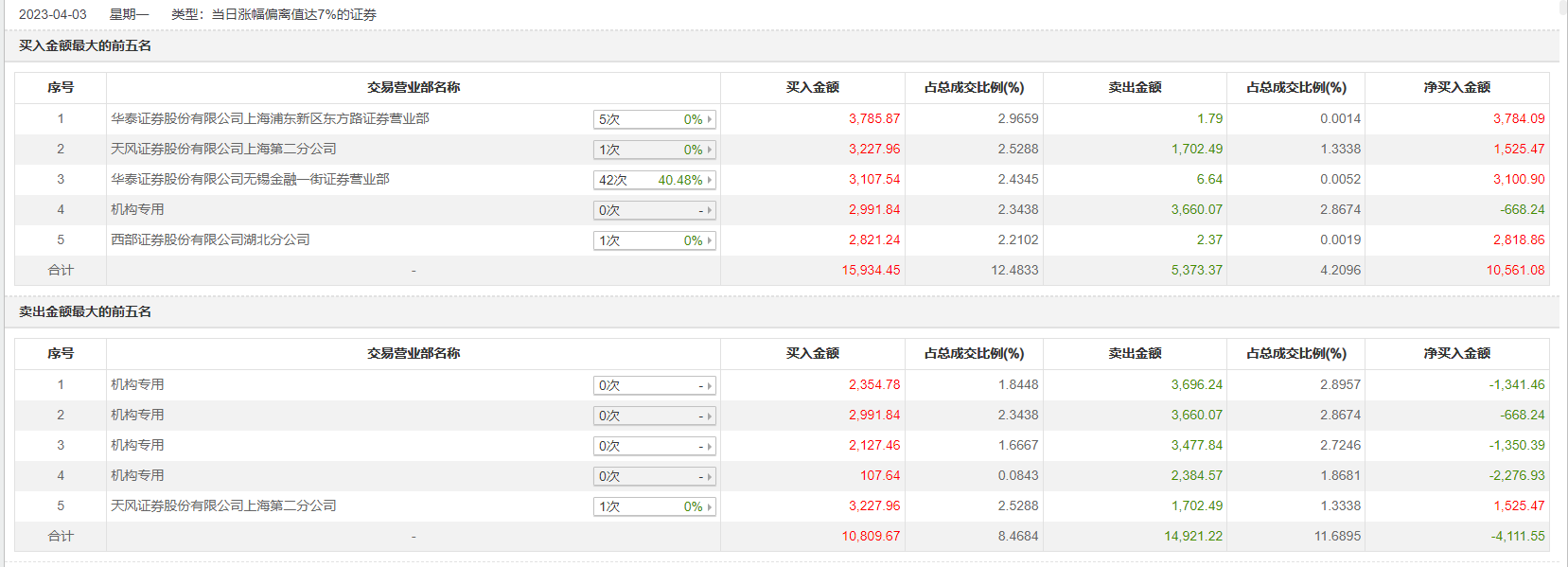1568x567 pixels.
Task: Open 华泰证券无锡金融一街证券营业部 link
Action: pos(250,179)
